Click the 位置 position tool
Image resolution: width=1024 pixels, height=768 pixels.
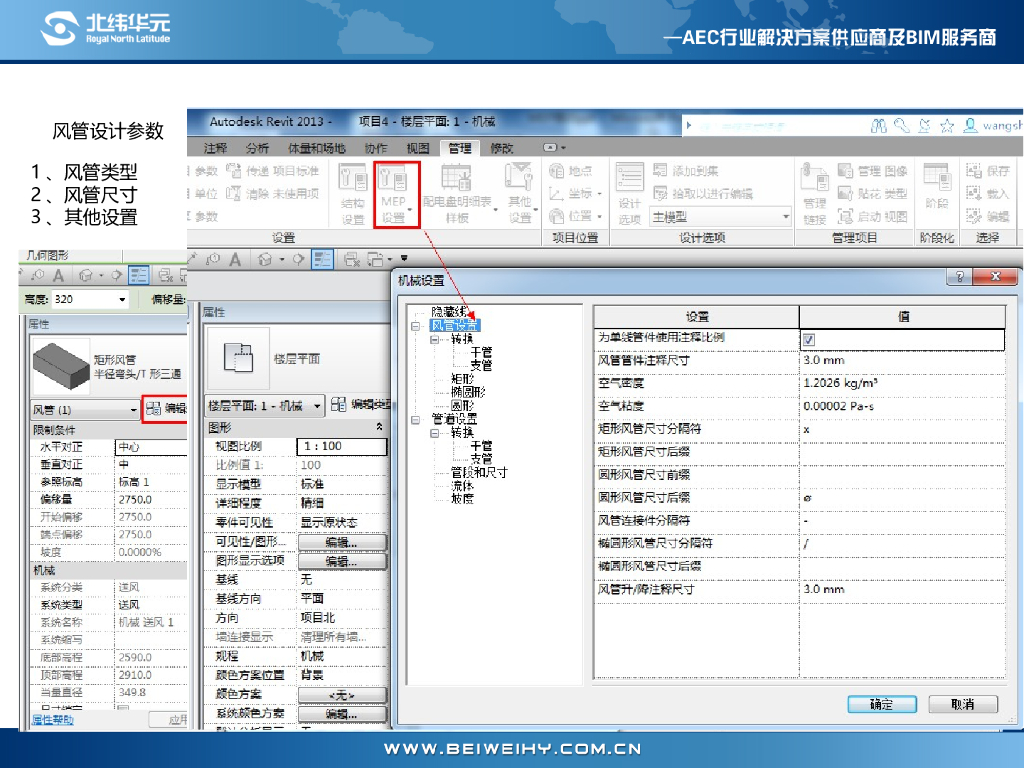pyautogui.click(x=575, y=216)
